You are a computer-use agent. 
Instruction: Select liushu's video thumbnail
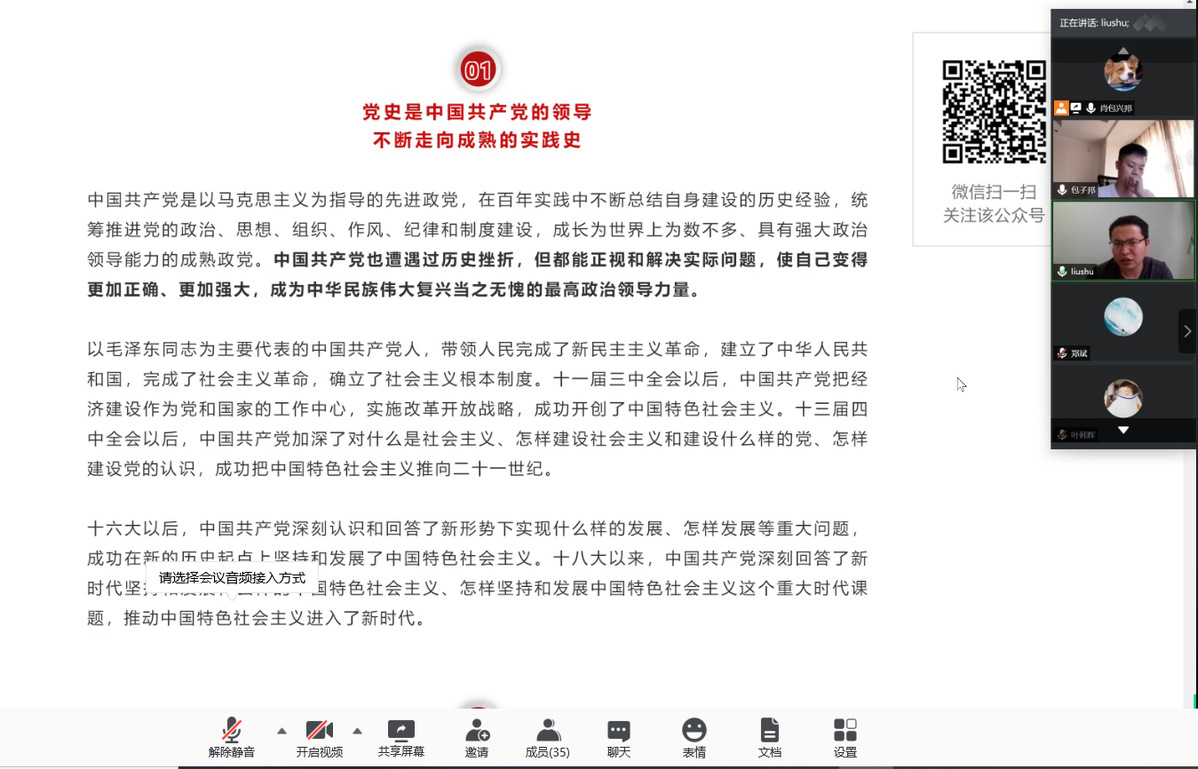point(1123,240)
